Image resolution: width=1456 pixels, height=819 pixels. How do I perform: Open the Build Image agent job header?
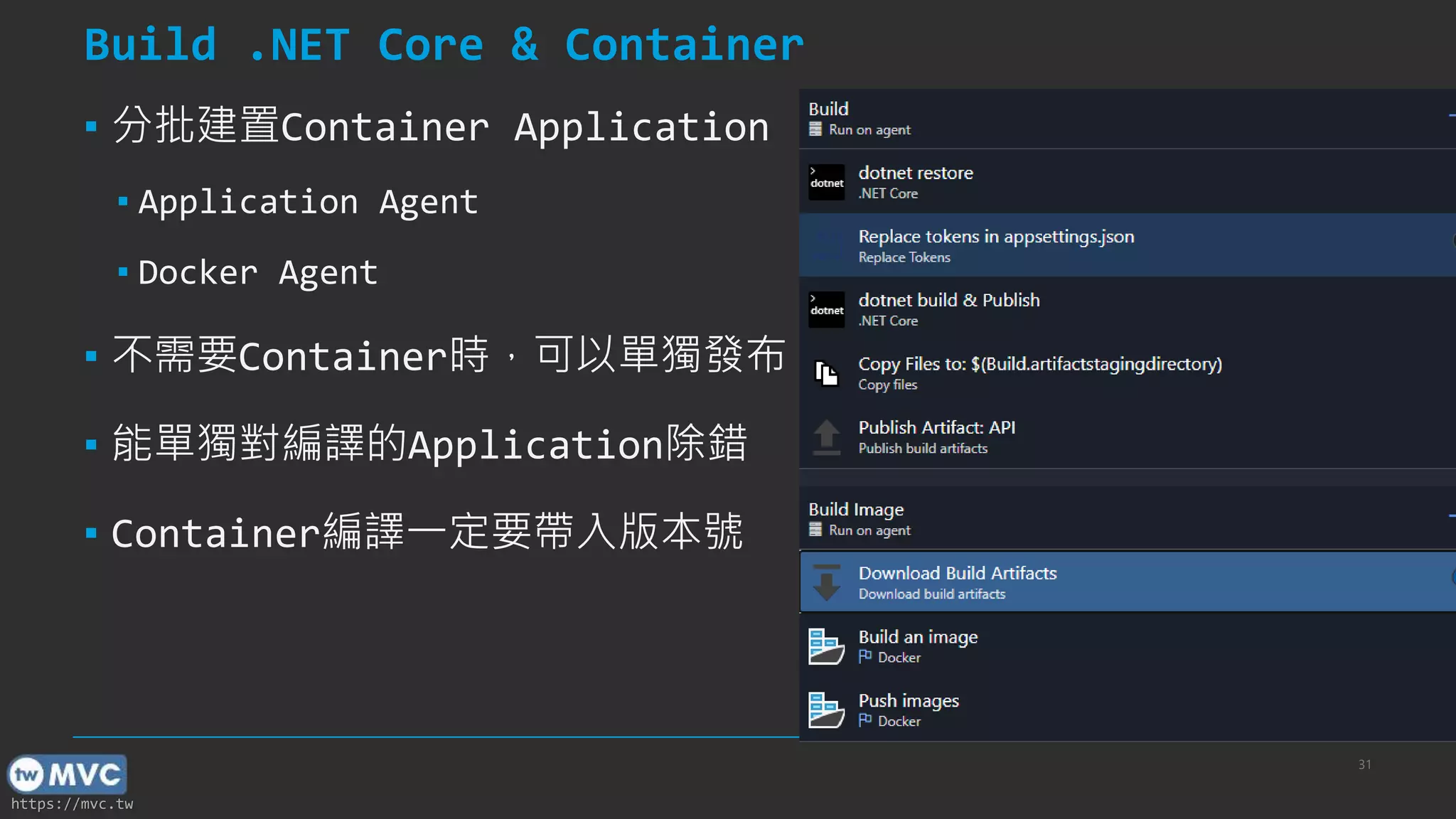[1128, 519]
